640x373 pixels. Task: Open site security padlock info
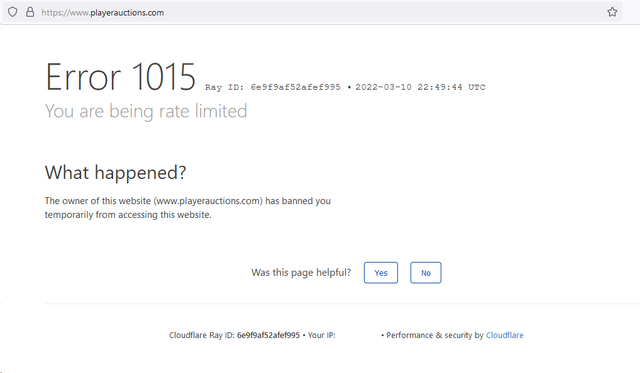click(30, 12)
